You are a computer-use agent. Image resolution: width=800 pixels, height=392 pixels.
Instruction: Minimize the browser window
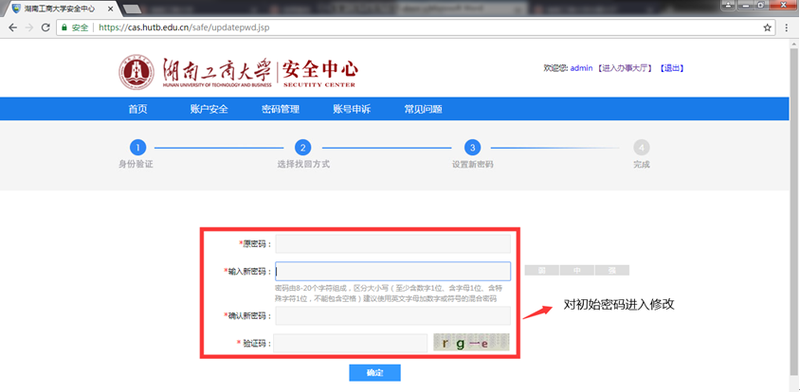(x=746, y=5)
